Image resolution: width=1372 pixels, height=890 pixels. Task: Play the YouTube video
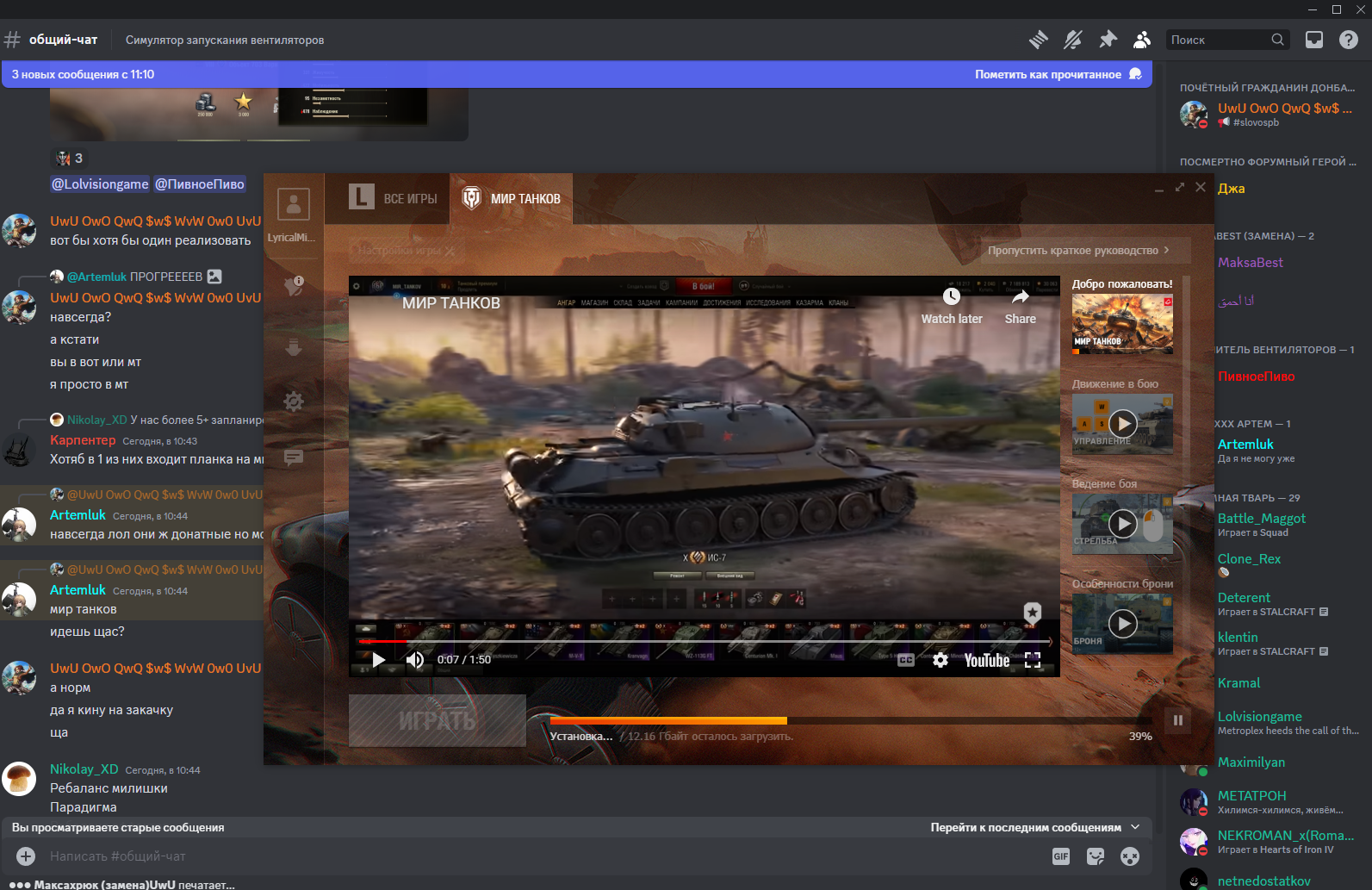coord(378,660)
